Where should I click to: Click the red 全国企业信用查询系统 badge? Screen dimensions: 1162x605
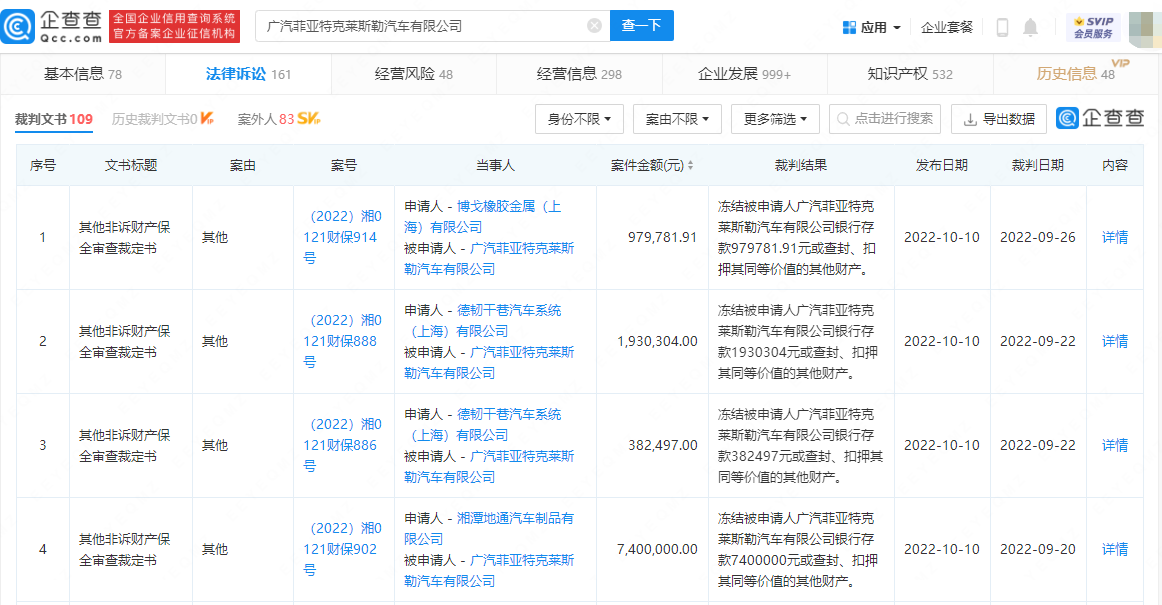click(x=174, y=27)
